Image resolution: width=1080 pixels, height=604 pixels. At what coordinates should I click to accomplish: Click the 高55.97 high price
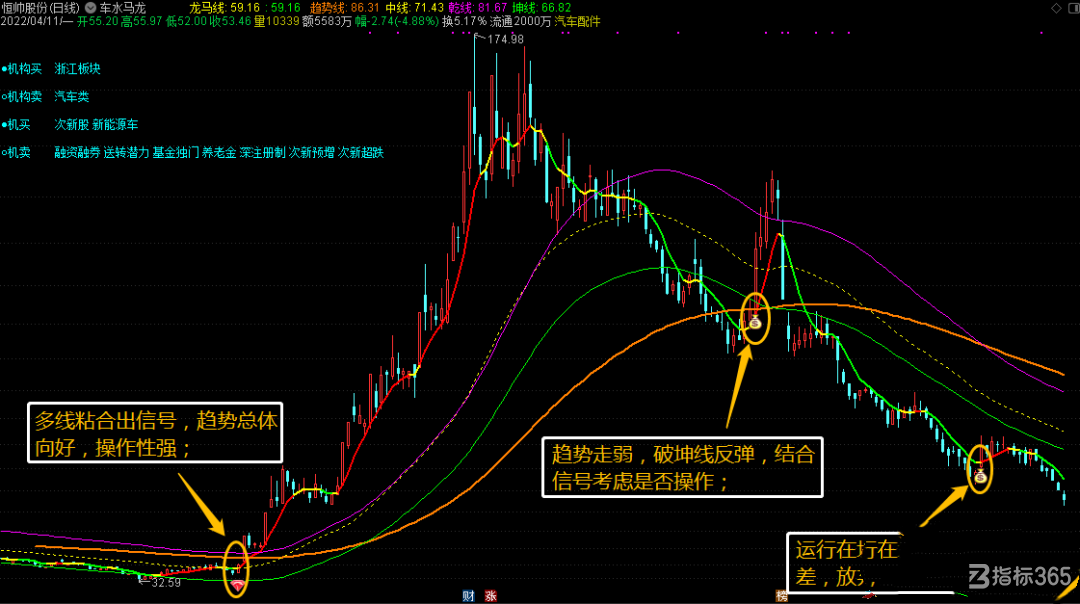tap(141, 21)
